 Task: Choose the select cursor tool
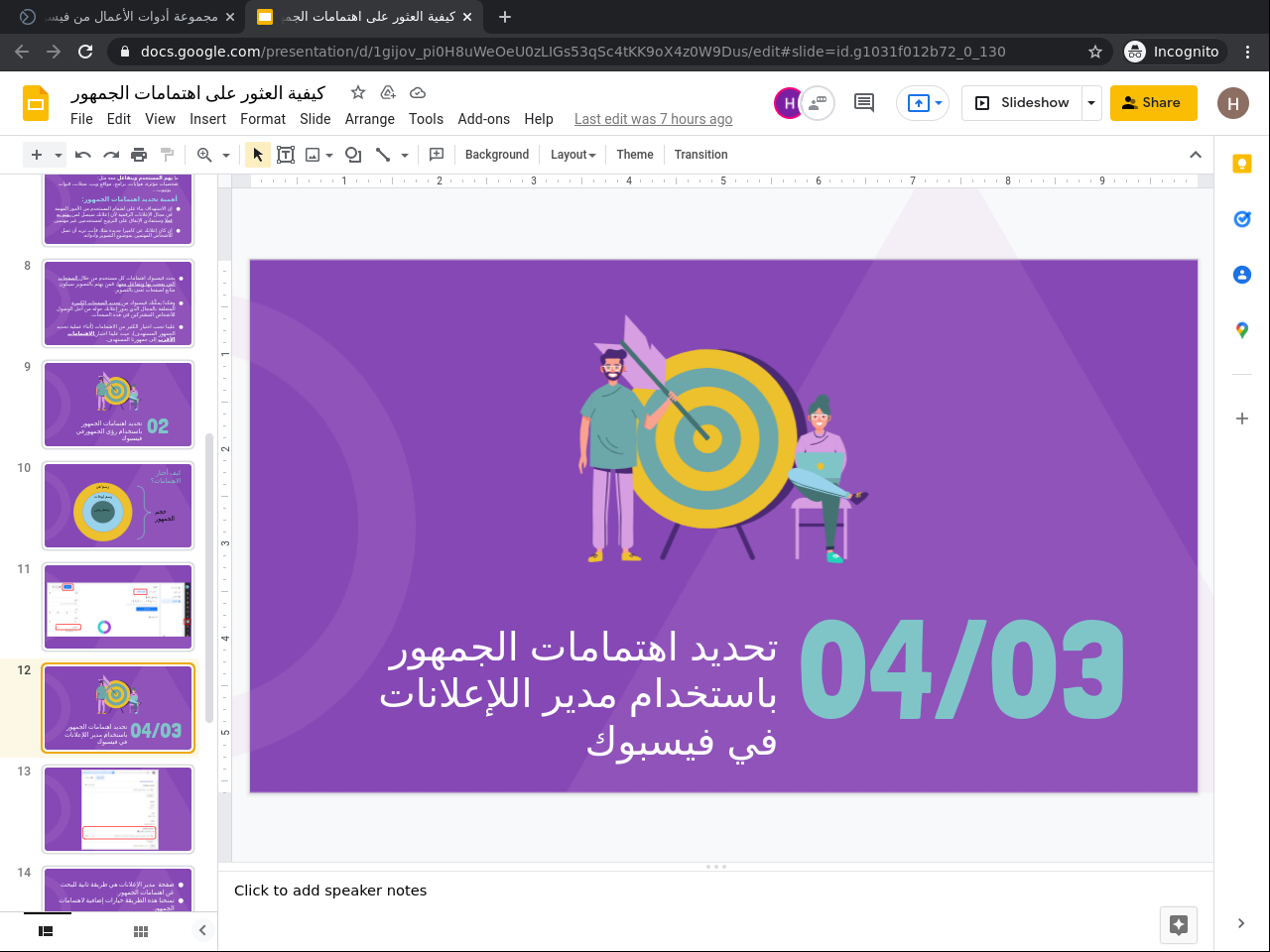(x=258, y=155)
